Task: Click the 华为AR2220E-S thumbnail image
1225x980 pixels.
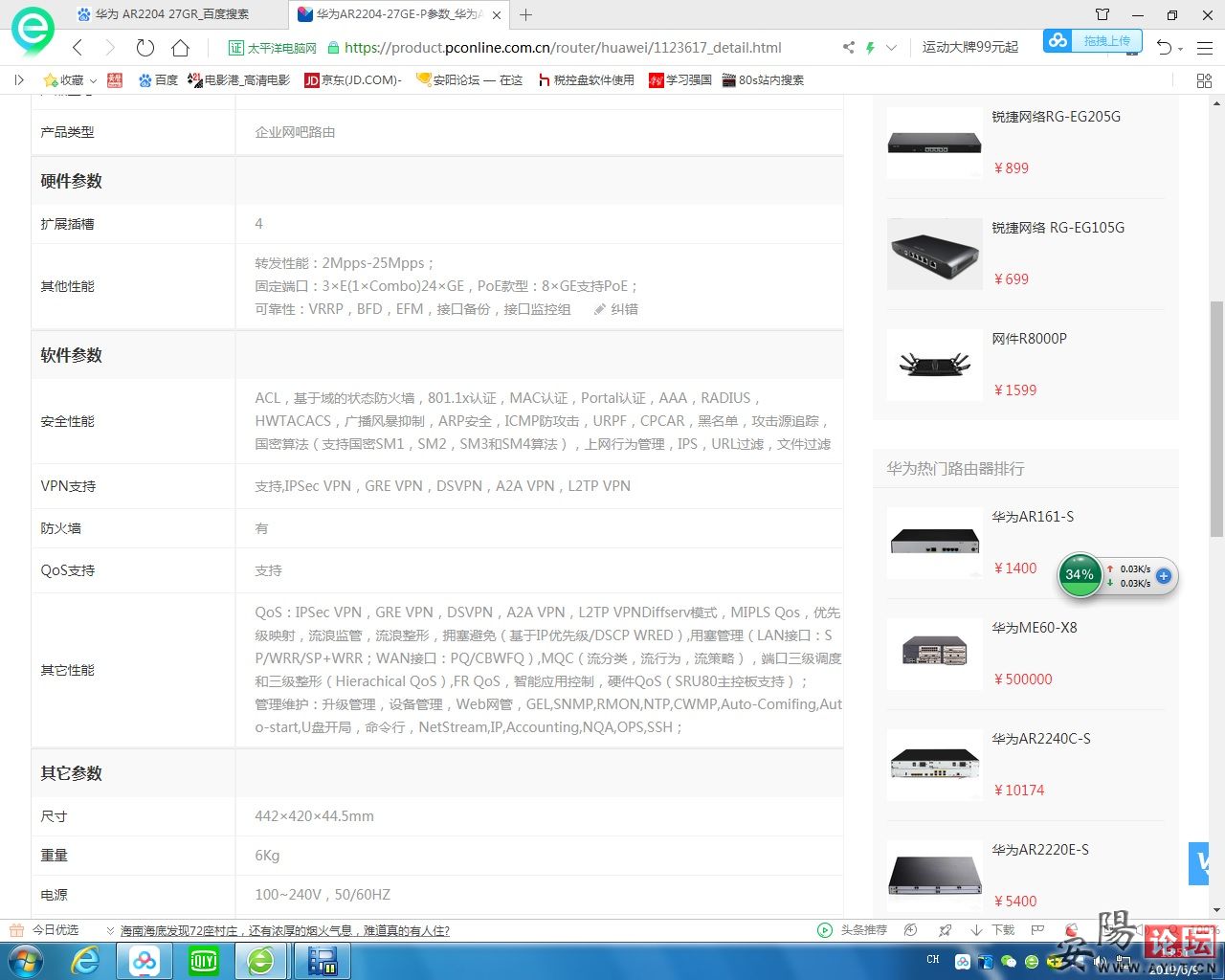Action: coord(935,876)
